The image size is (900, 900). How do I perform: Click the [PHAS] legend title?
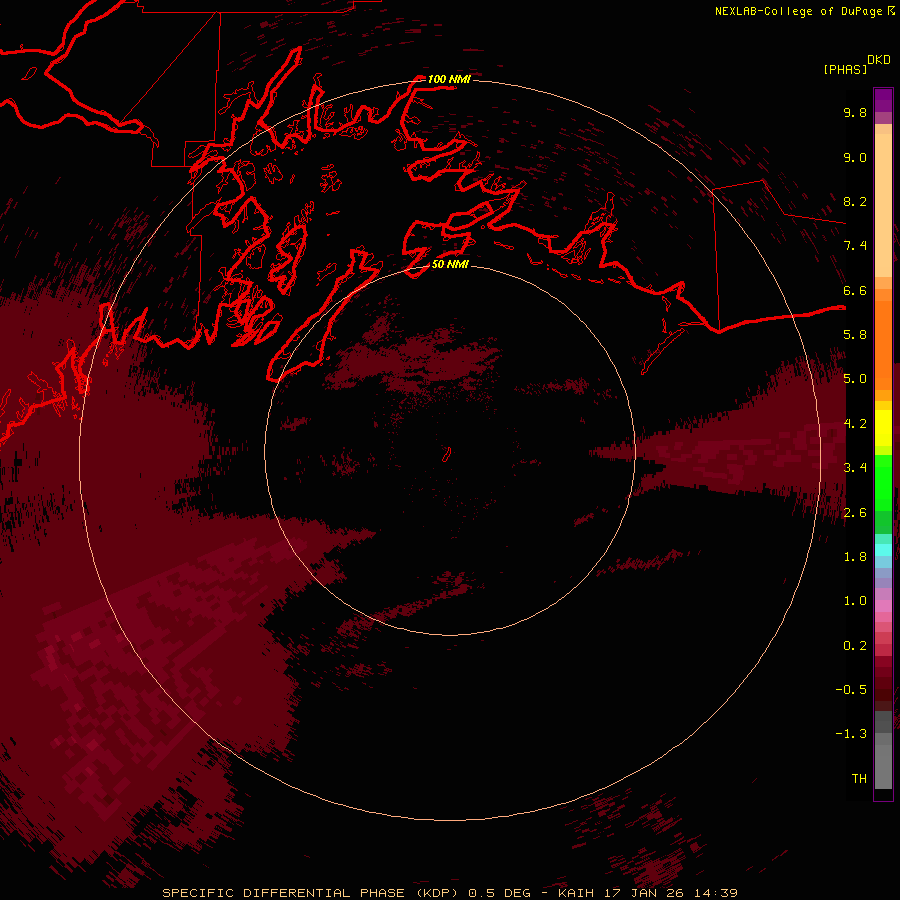(845, 69)
